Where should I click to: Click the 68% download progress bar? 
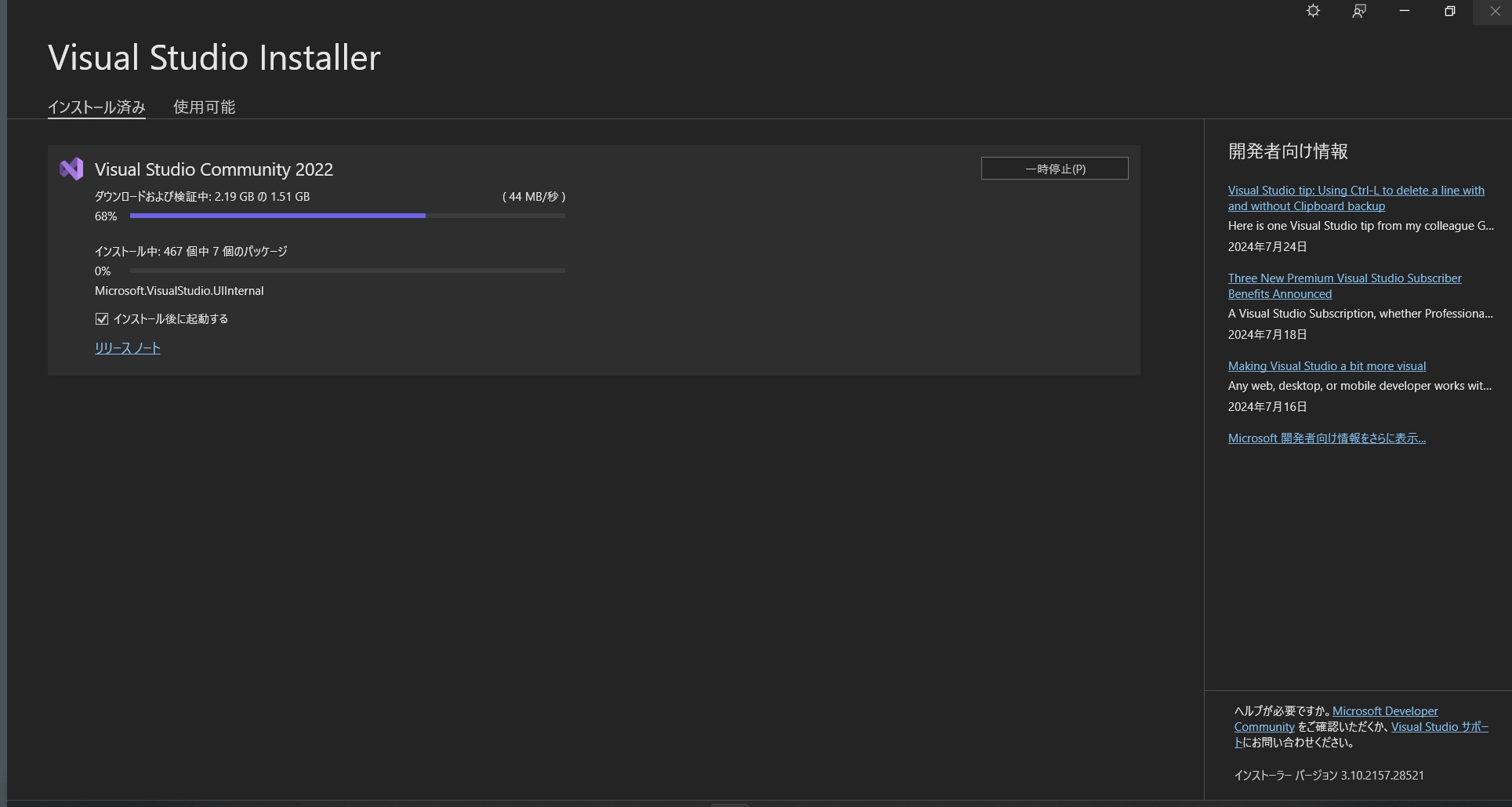[347, 216]
